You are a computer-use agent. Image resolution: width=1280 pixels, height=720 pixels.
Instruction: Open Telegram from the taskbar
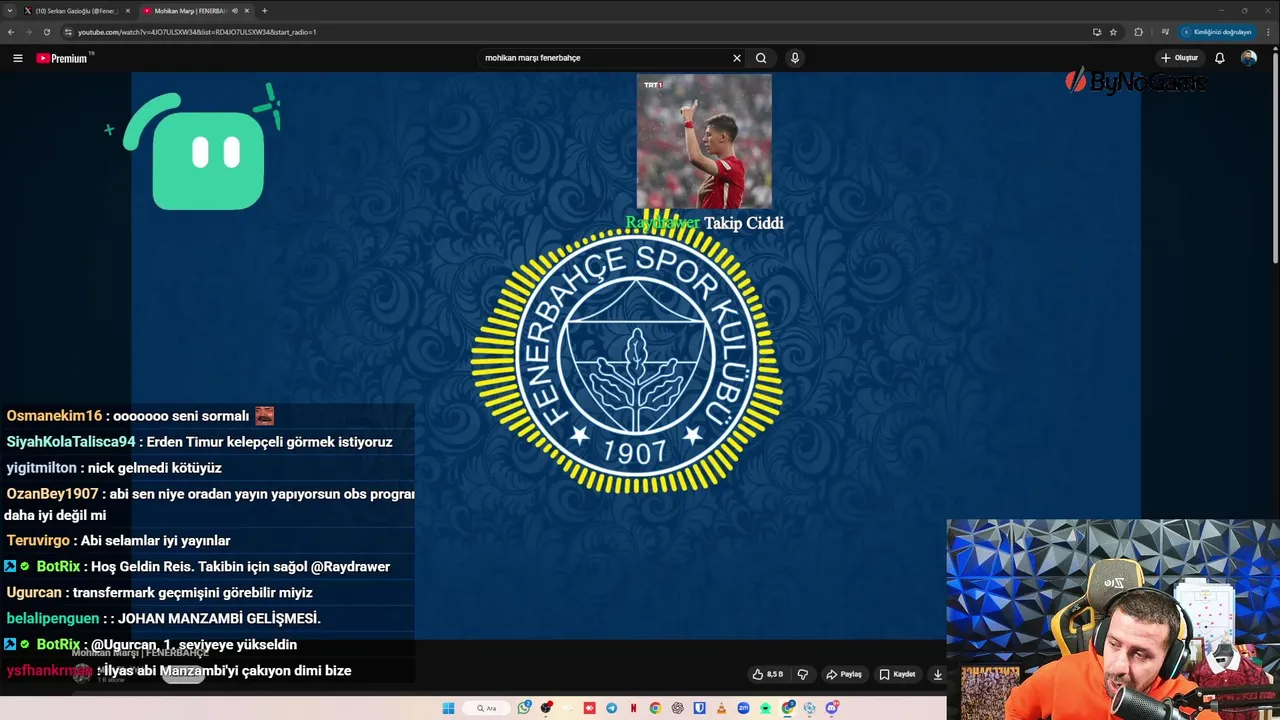click(x=612, y=708)
